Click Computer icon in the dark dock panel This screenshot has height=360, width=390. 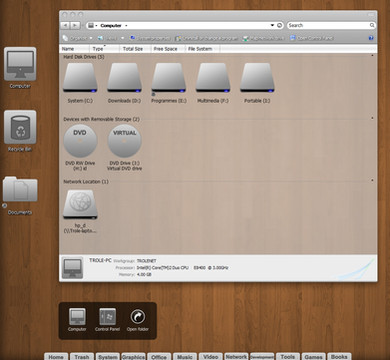click(77, 316)
